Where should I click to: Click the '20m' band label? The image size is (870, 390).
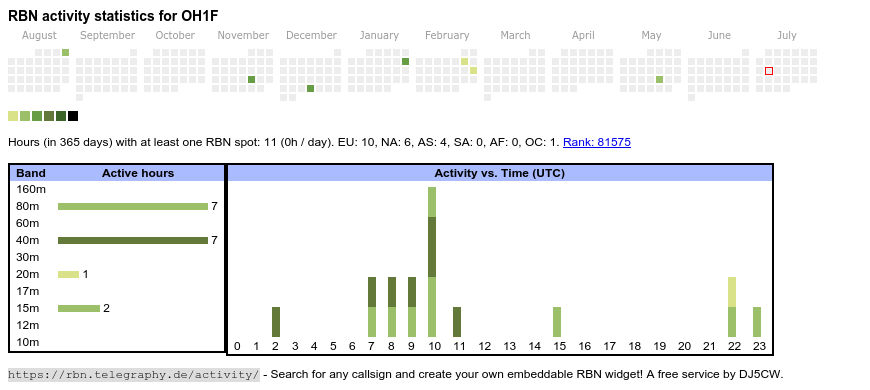pyautogui.click(x=28, y=274)
